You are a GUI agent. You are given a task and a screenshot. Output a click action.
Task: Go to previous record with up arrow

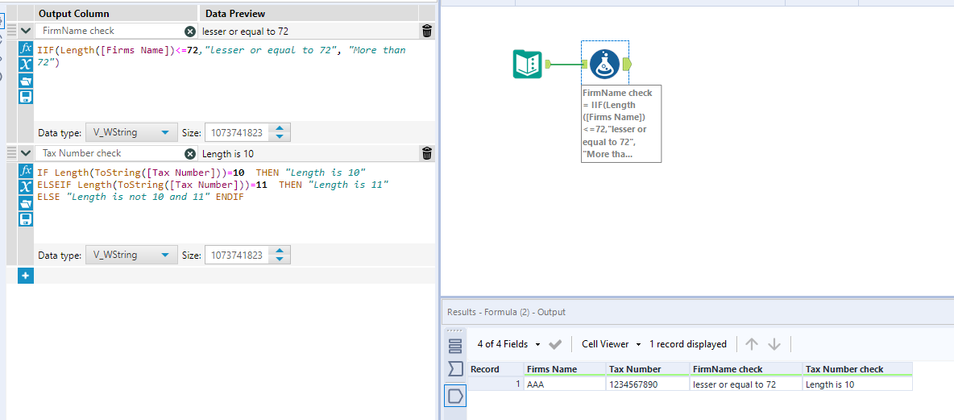(752, 344)
